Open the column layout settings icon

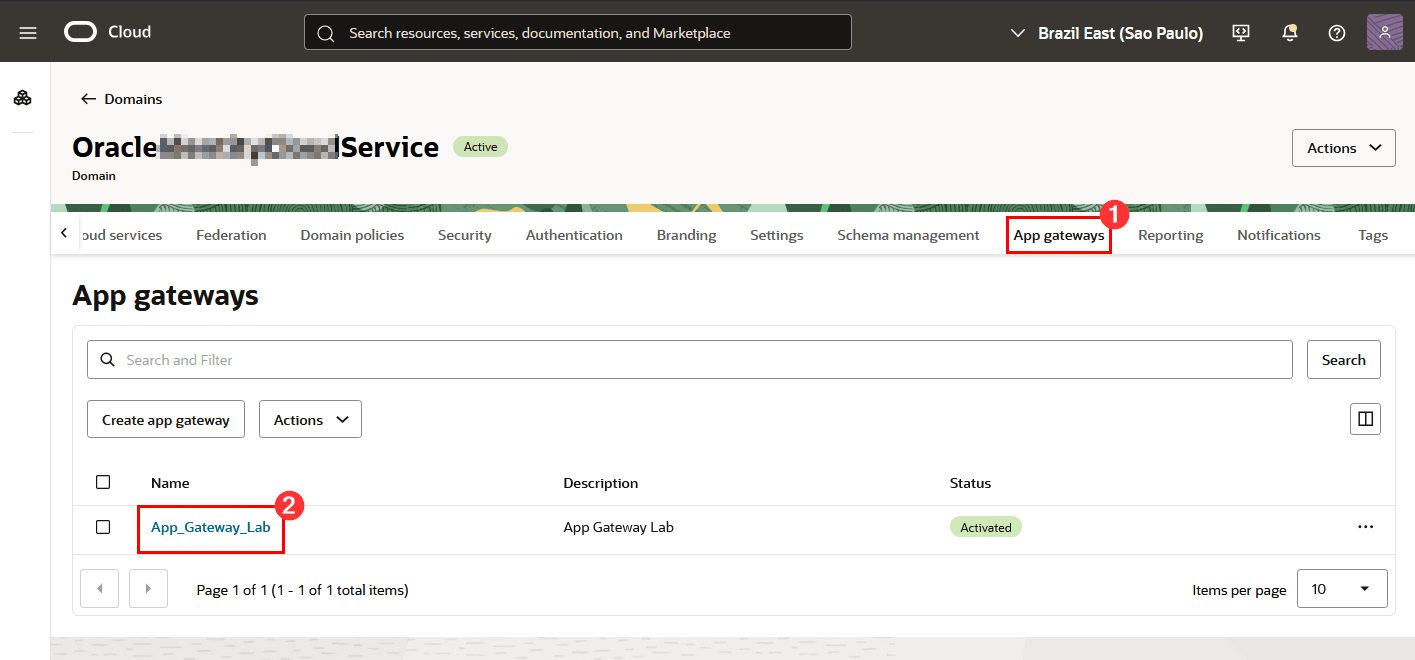tap(1365, 419)
